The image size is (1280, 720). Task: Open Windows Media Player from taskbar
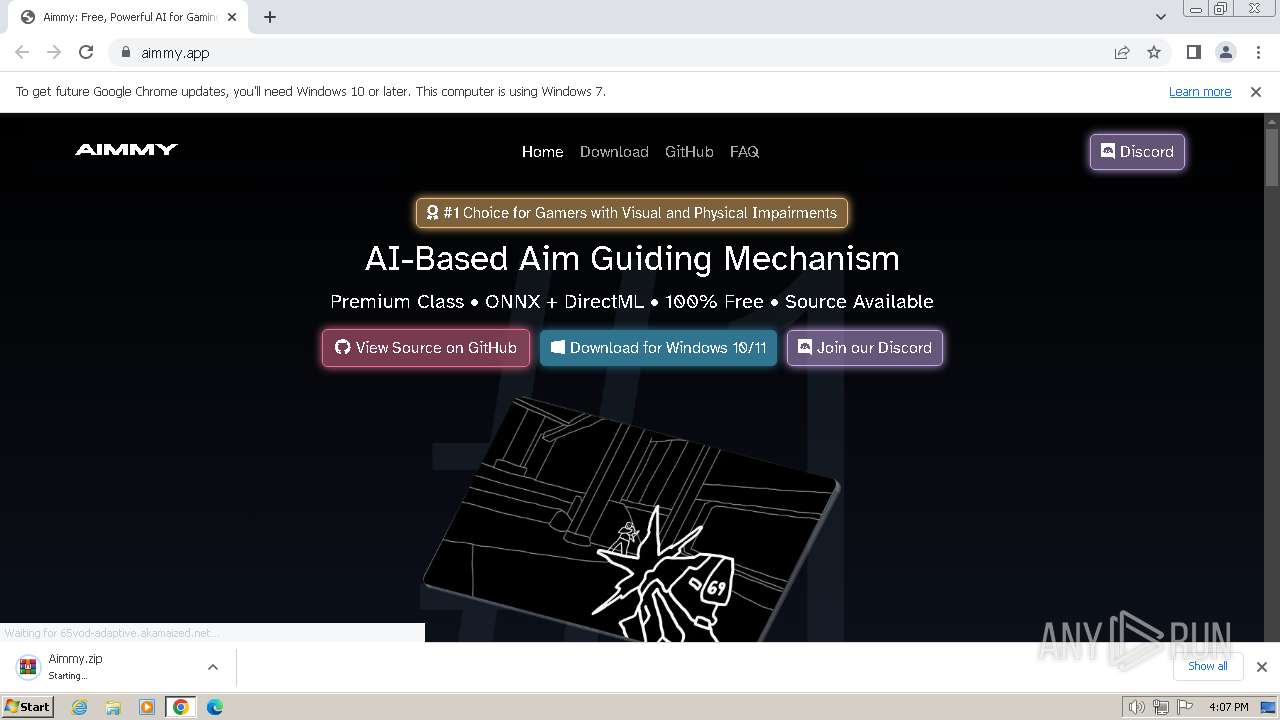coord(147,707)
